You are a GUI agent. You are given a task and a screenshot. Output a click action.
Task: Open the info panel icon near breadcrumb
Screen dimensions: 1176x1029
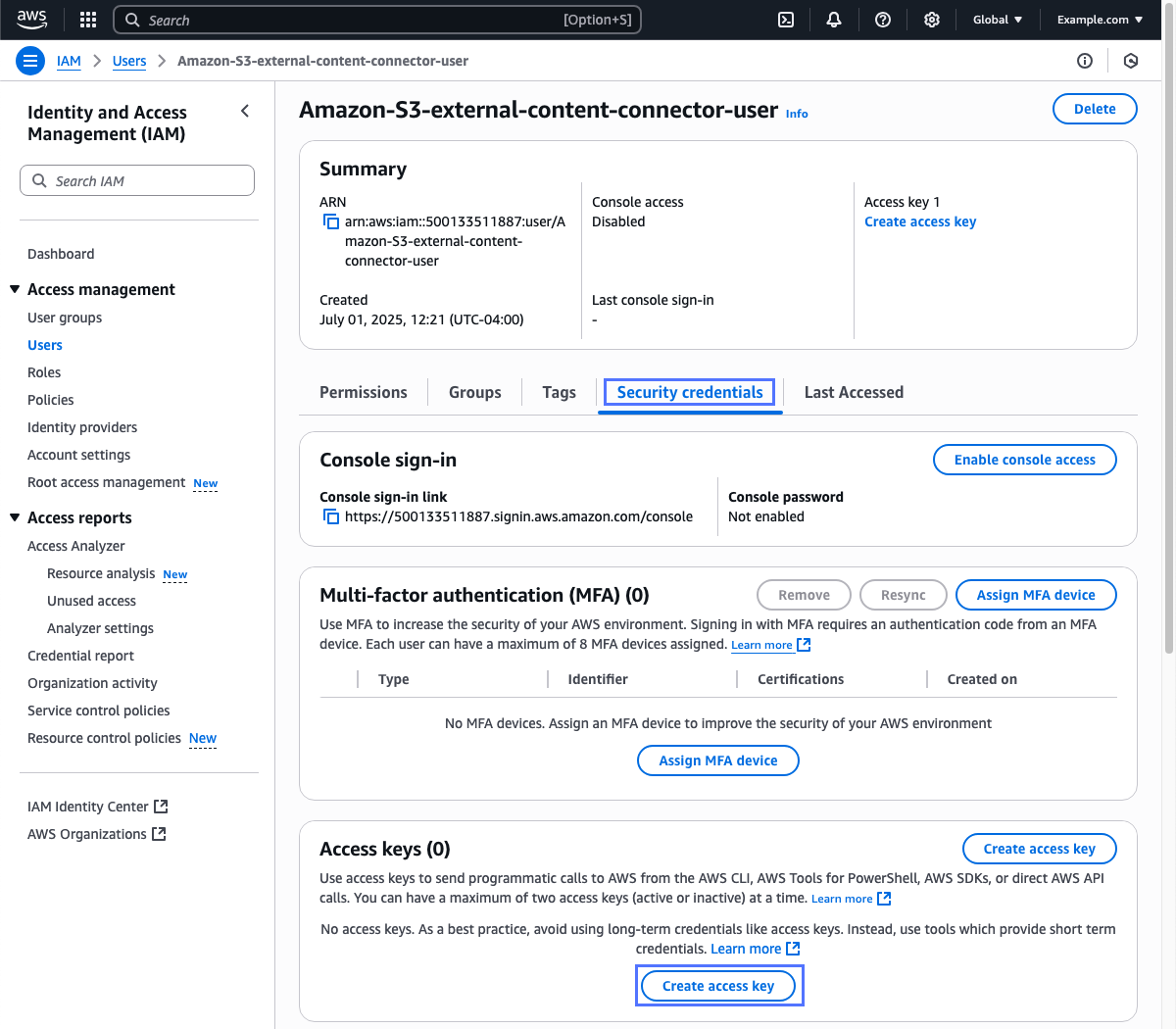click(1085, 61)
